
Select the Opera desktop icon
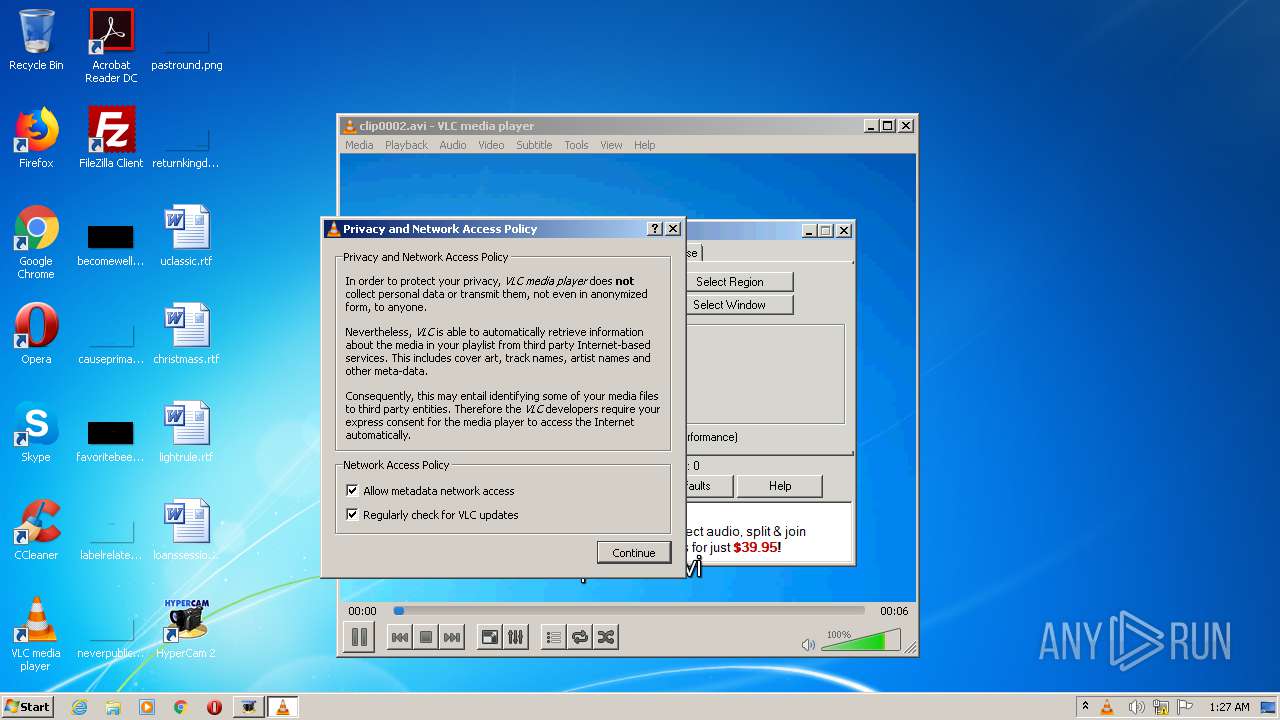(x=36, y=333)
